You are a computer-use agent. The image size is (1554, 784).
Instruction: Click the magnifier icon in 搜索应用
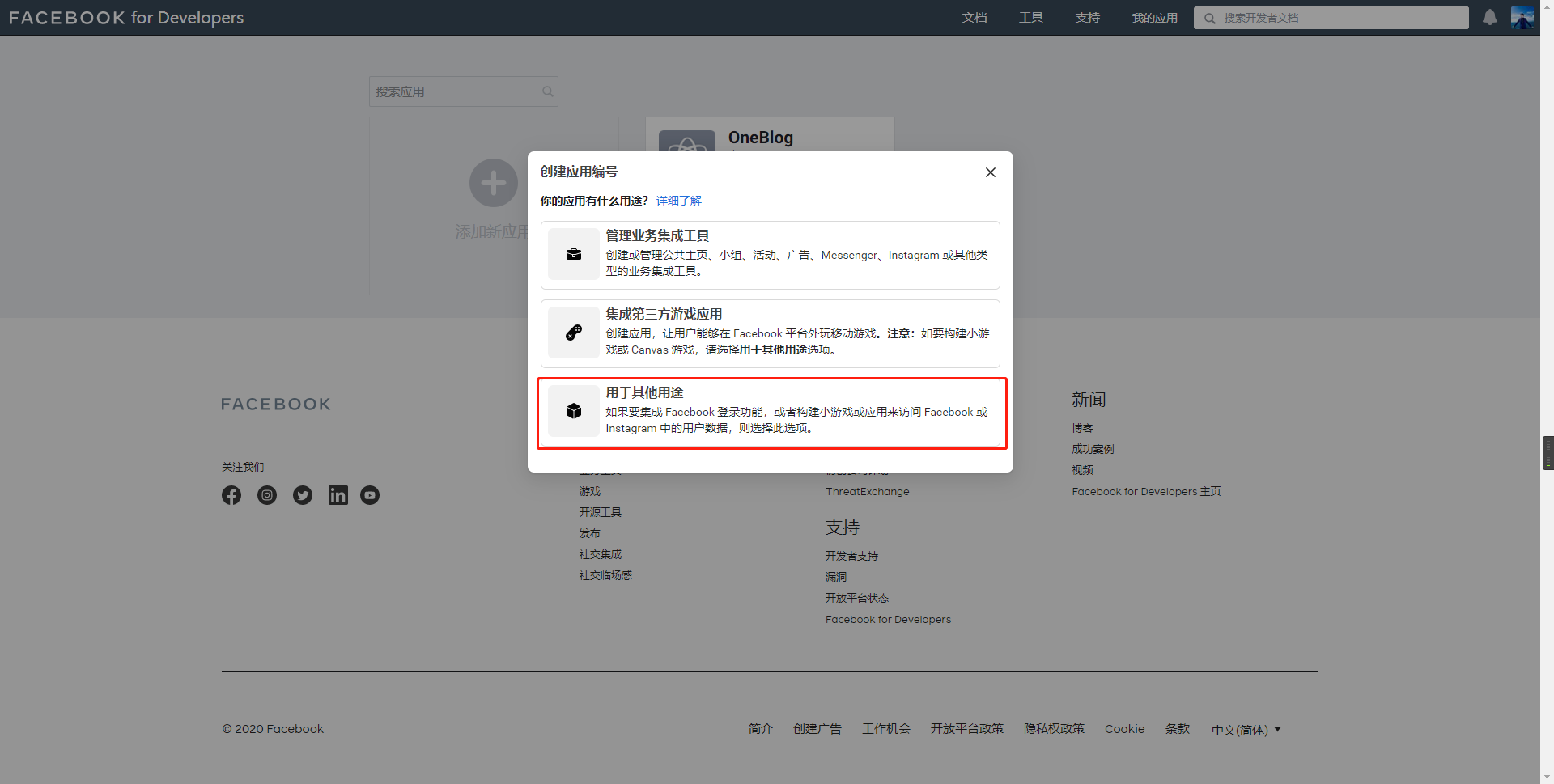click(548, 91)
